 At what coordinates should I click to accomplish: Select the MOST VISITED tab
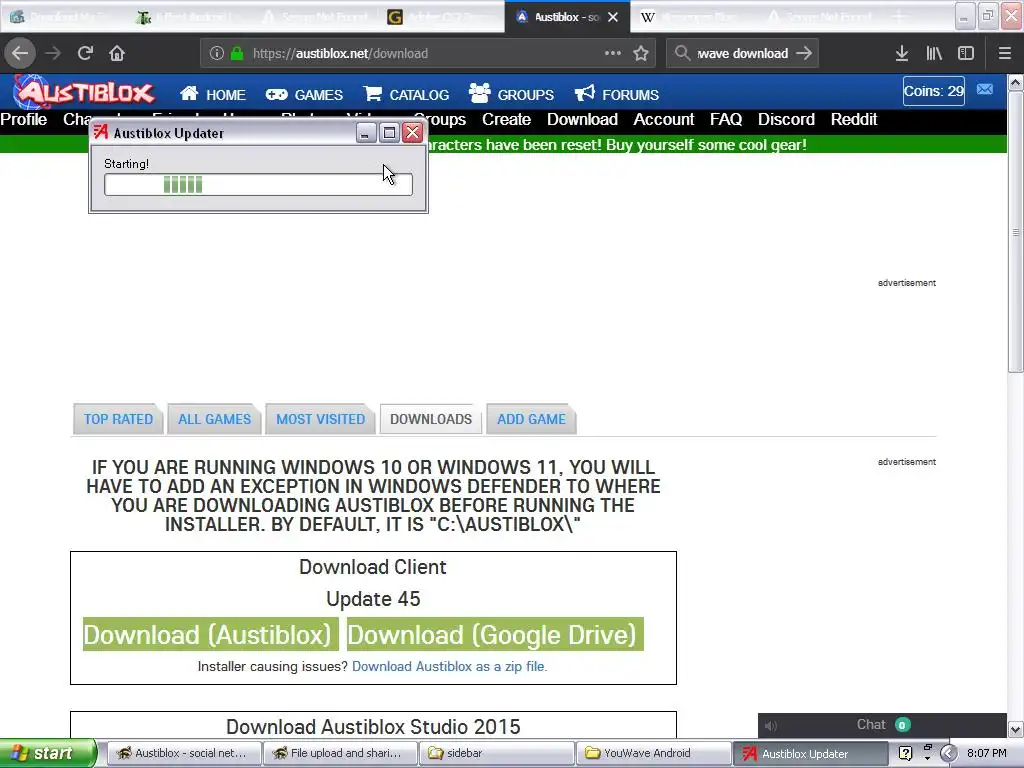click(320, 419)
